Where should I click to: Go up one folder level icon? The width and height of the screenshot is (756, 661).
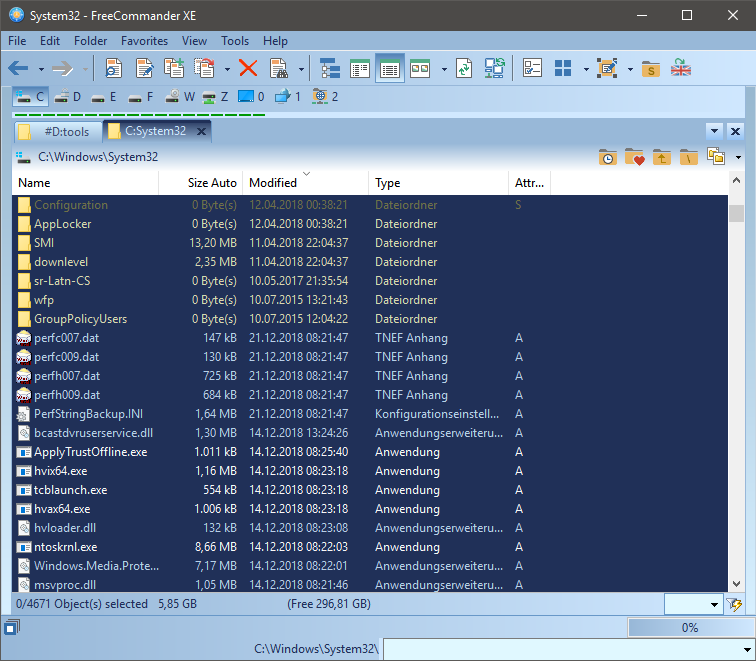(662, 157)
